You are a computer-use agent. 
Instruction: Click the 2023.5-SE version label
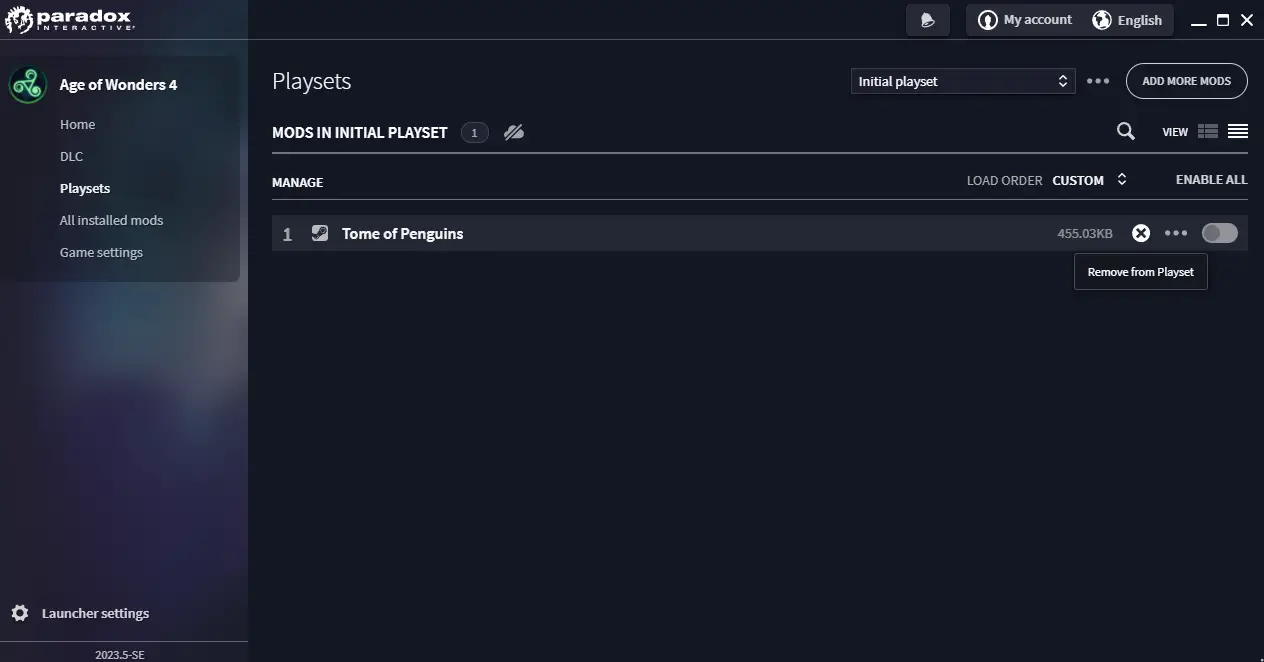click(120, 655)
